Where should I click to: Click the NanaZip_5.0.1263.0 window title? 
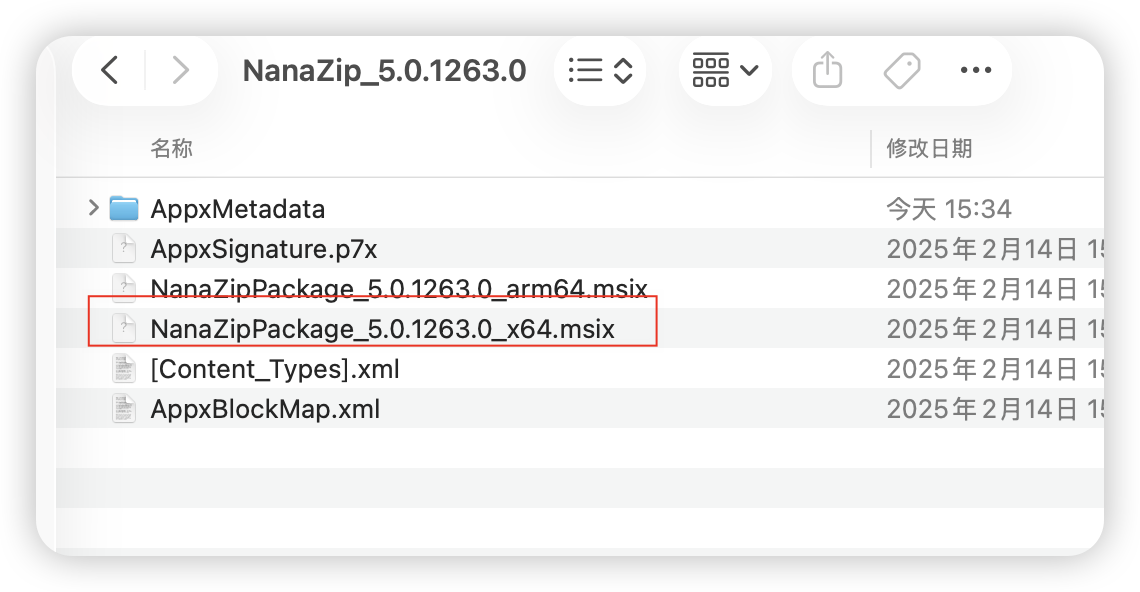pos(385,70)
